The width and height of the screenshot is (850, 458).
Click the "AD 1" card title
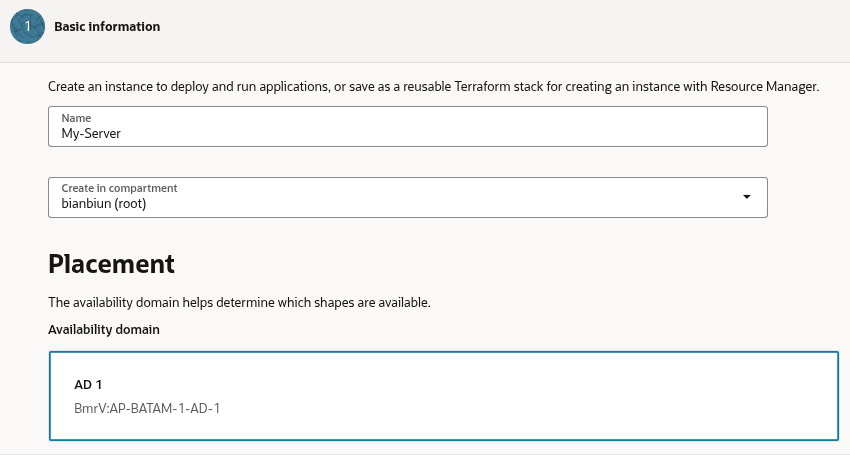(88, 385)
